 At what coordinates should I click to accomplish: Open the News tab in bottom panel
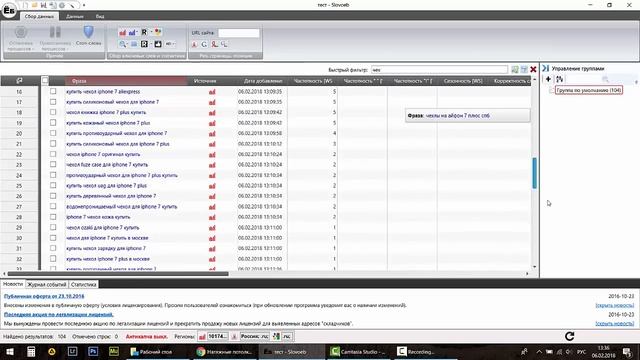tap(13, 284)
